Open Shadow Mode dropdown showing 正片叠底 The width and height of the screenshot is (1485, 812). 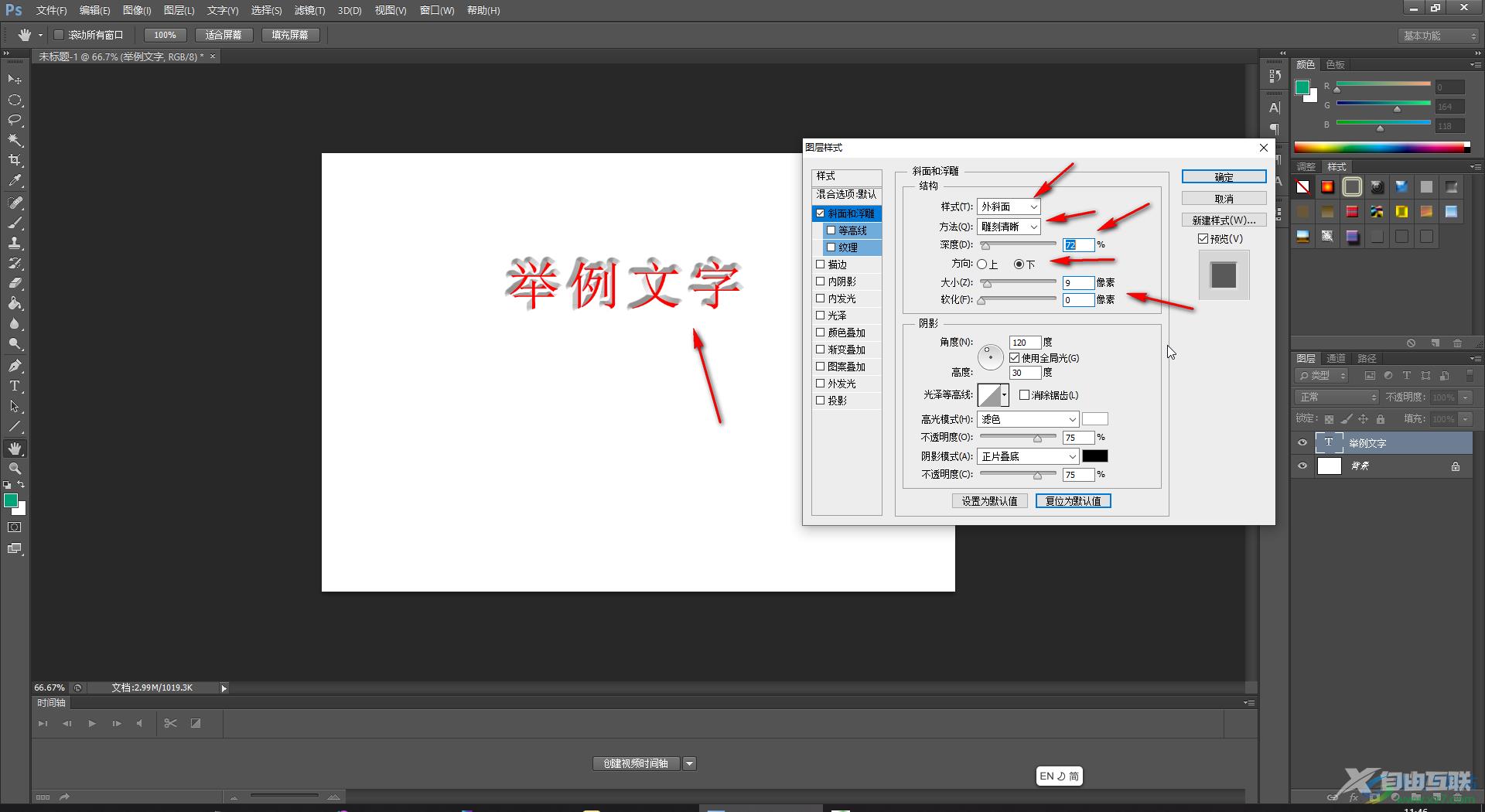[1028, 456]
